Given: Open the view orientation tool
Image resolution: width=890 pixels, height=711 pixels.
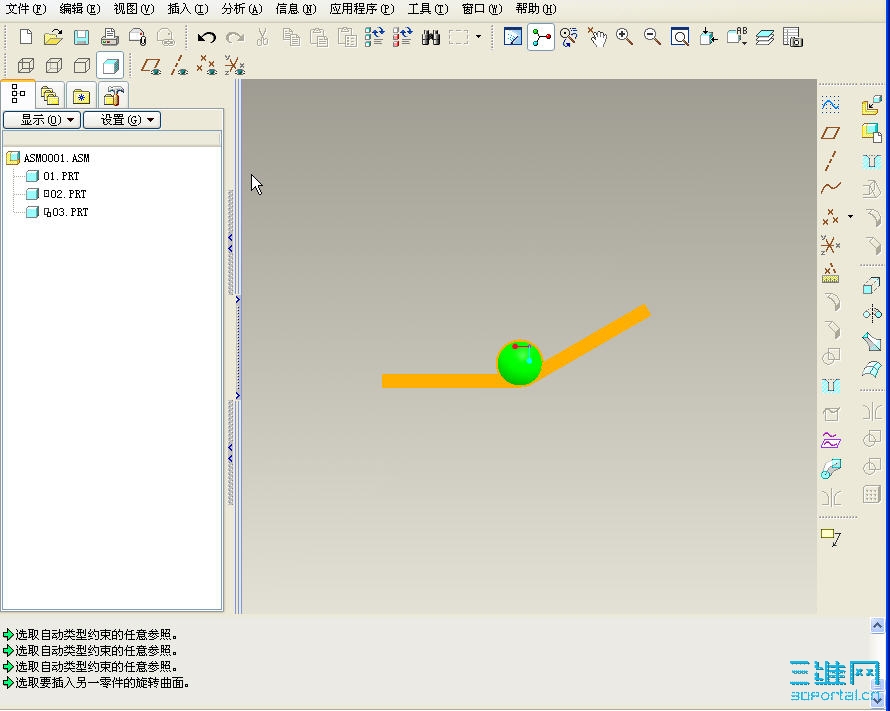Looking at the screenshot, I should 708,37.
